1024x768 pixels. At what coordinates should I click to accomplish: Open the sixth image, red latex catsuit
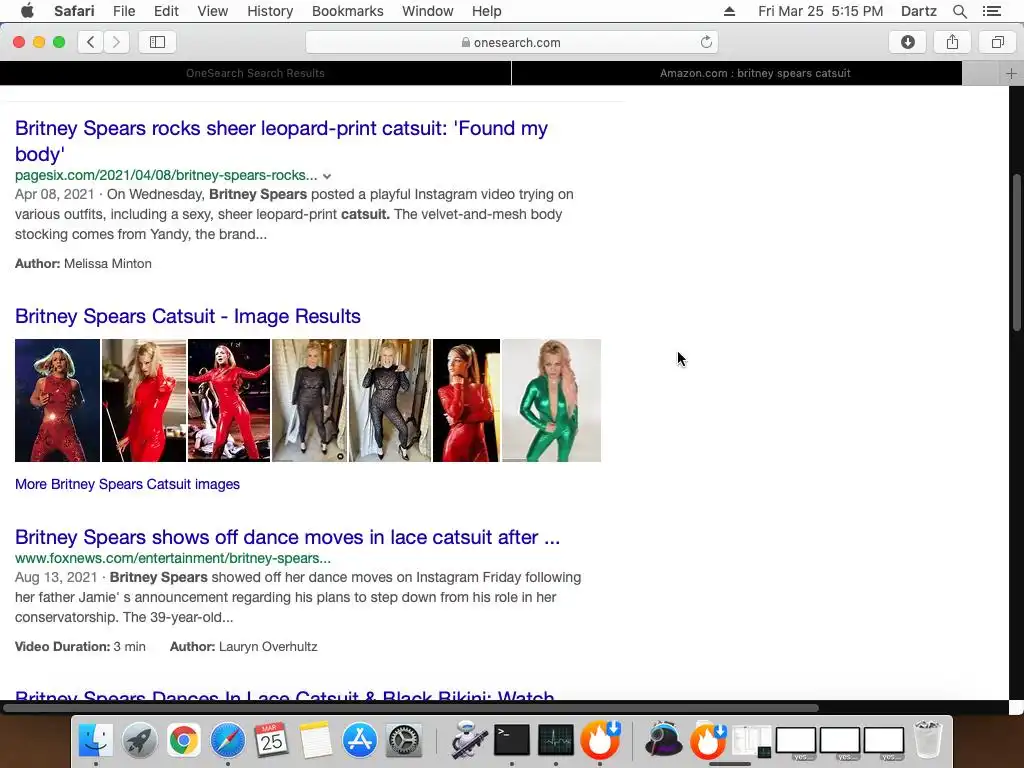(466, 400)
